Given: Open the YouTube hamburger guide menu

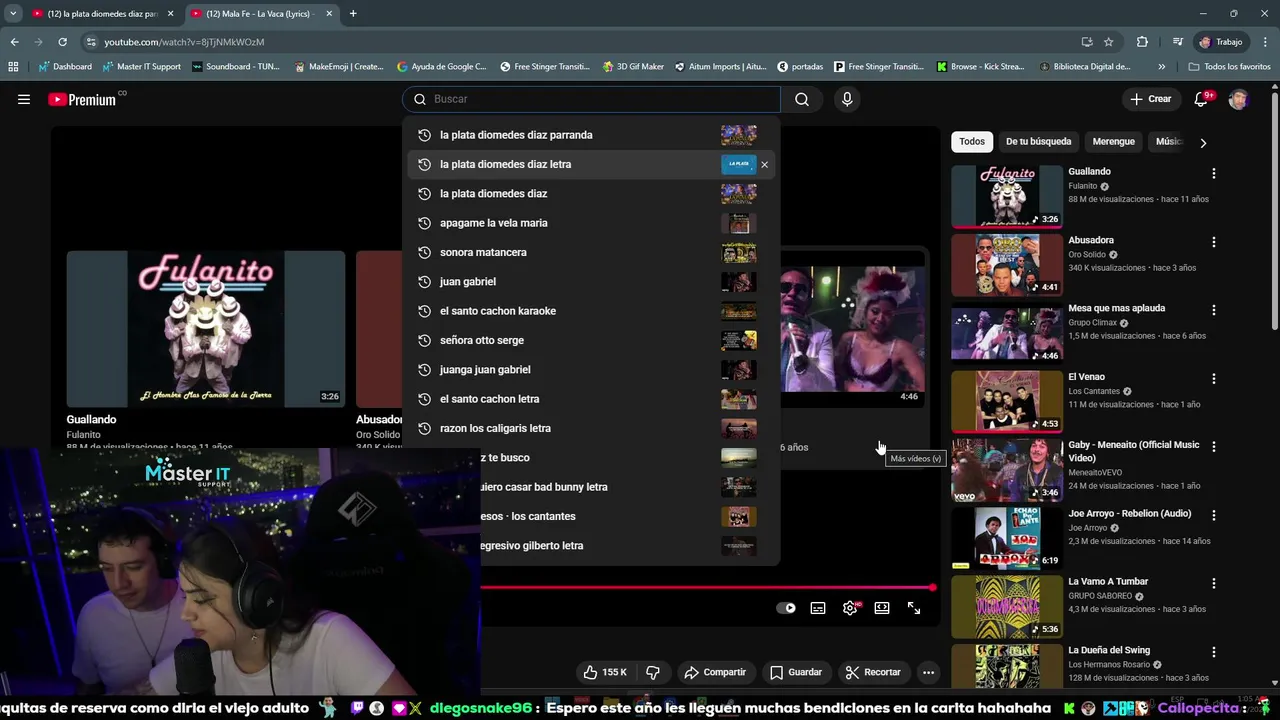Looking at the screenshot, I should tap(24, 99).
